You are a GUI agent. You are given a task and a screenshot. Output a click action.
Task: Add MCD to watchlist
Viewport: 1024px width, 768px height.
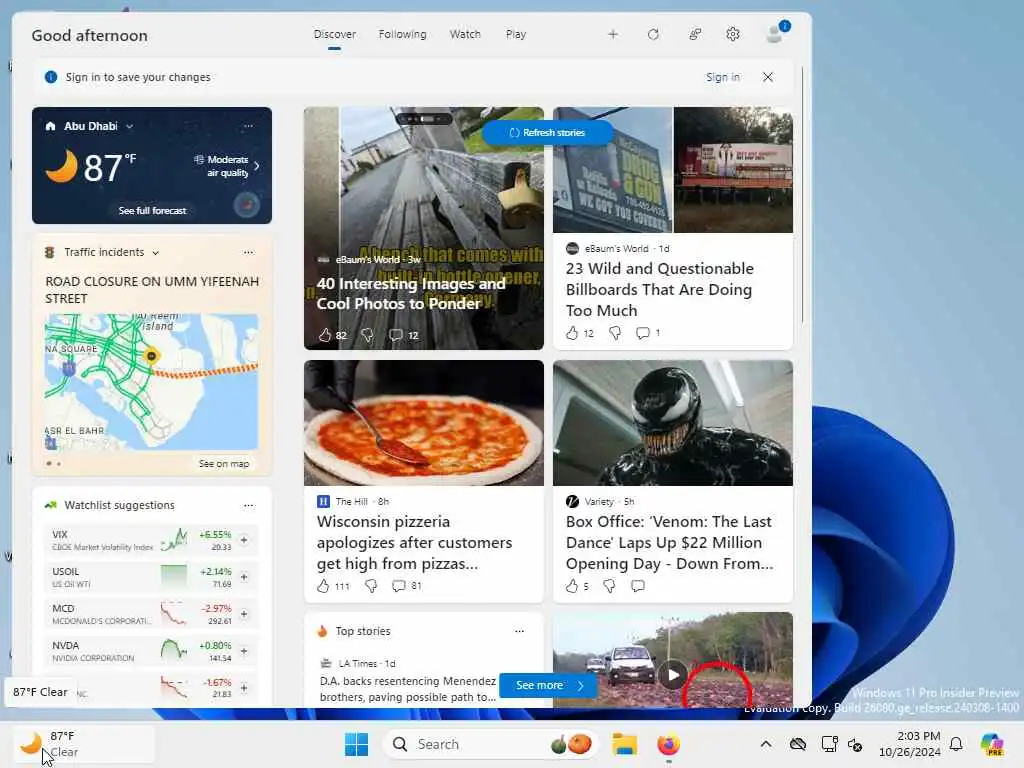click(244, 614)
